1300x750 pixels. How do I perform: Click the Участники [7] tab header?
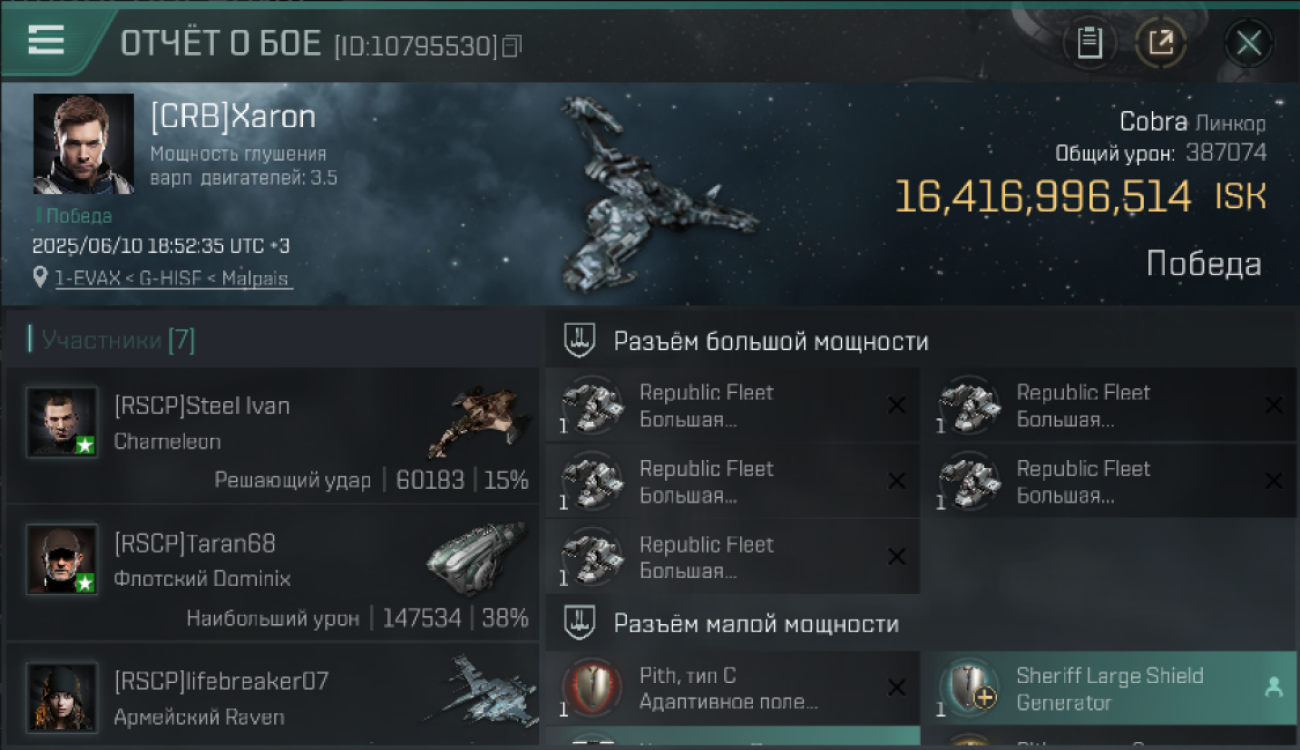pyautogui.click(x=112, y=340)
